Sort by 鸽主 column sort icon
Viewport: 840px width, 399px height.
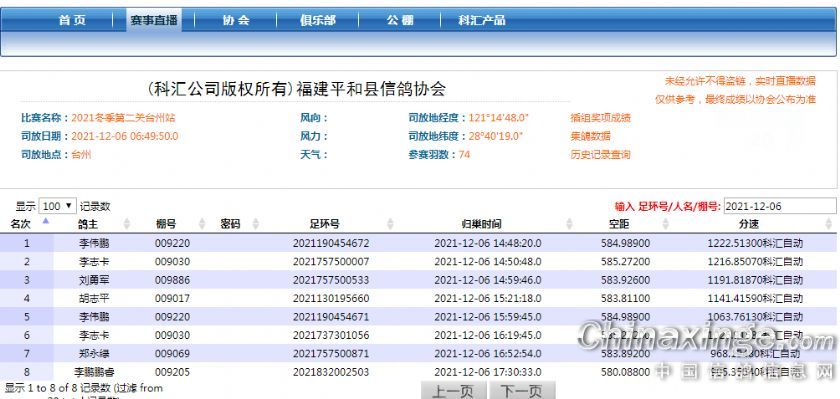coord(127,224)
